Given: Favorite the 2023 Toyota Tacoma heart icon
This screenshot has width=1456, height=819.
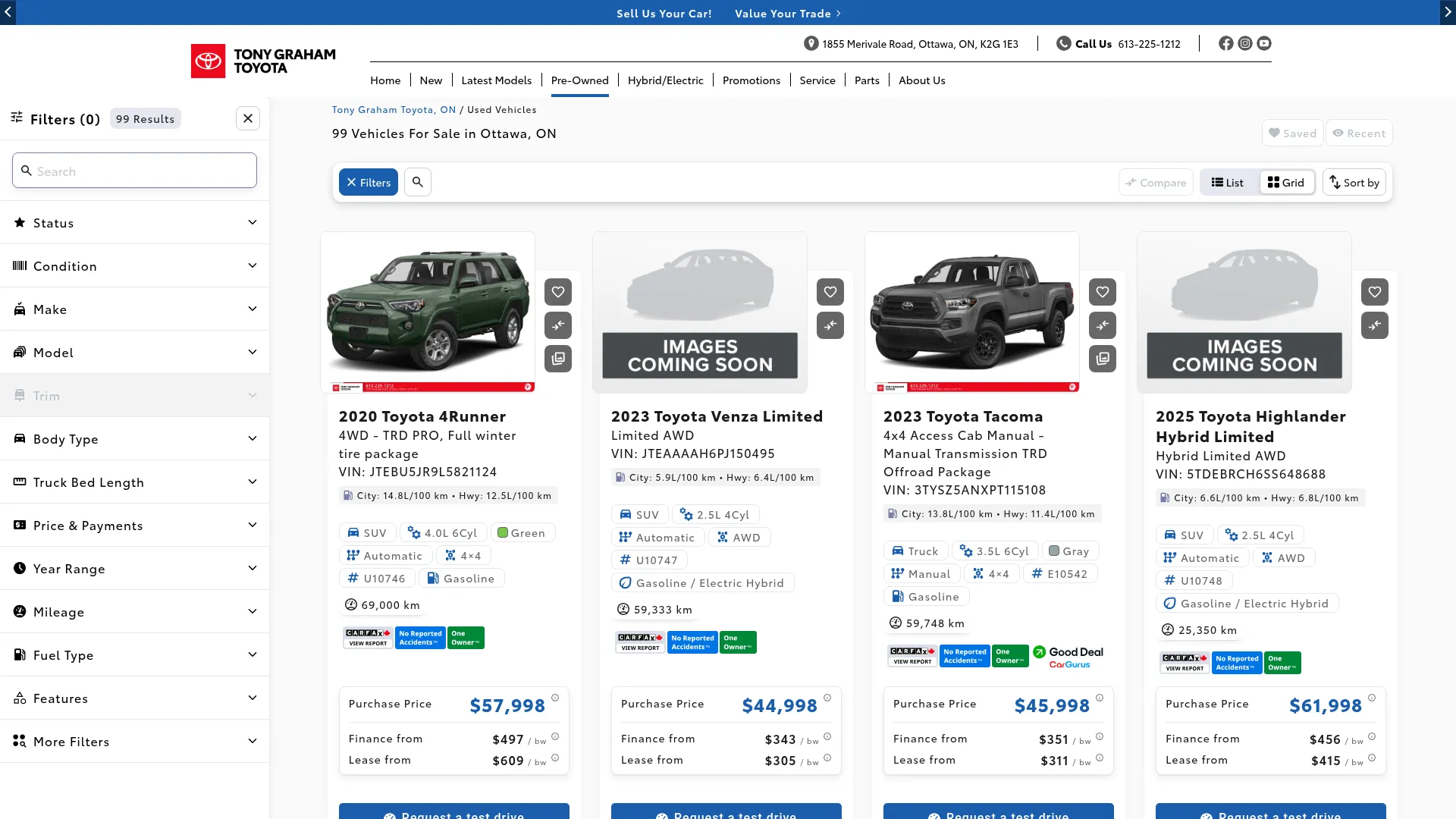Looking at the screenshot, I should 1103,292.
